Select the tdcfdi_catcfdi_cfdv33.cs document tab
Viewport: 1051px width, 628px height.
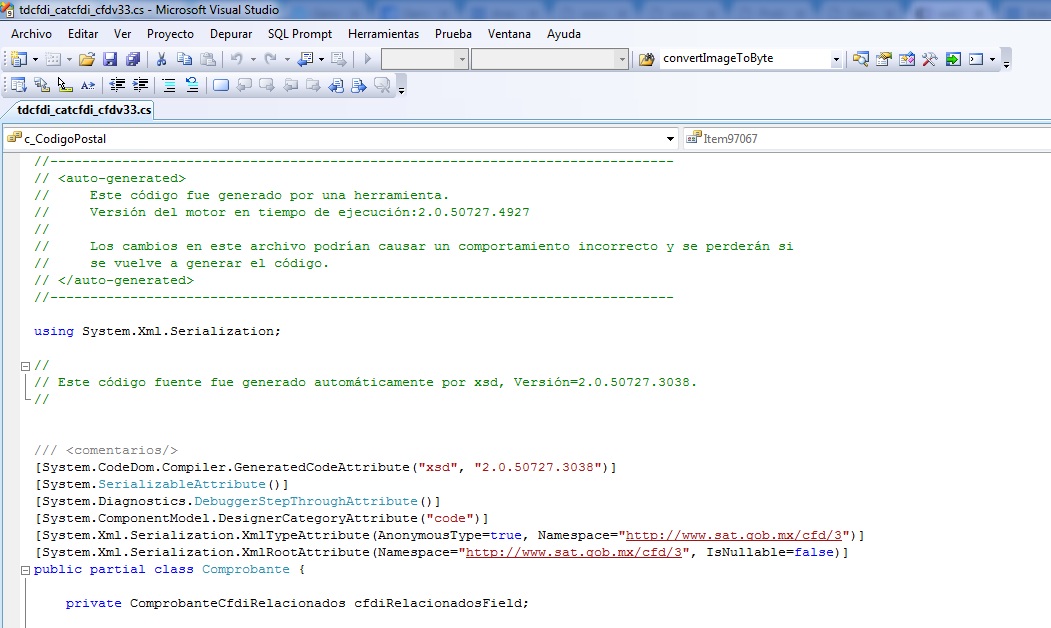(x=84, y=110)
